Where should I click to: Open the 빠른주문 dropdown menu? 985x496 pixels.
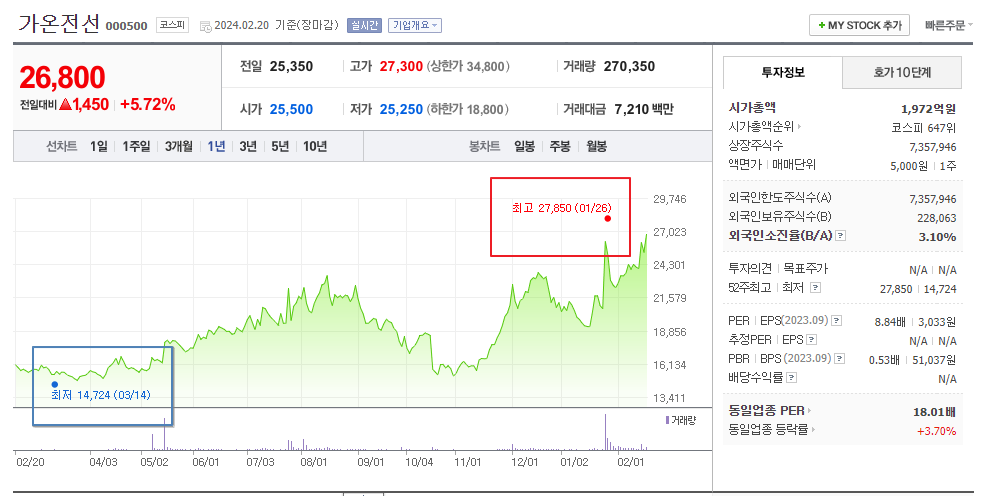(949, 25)
